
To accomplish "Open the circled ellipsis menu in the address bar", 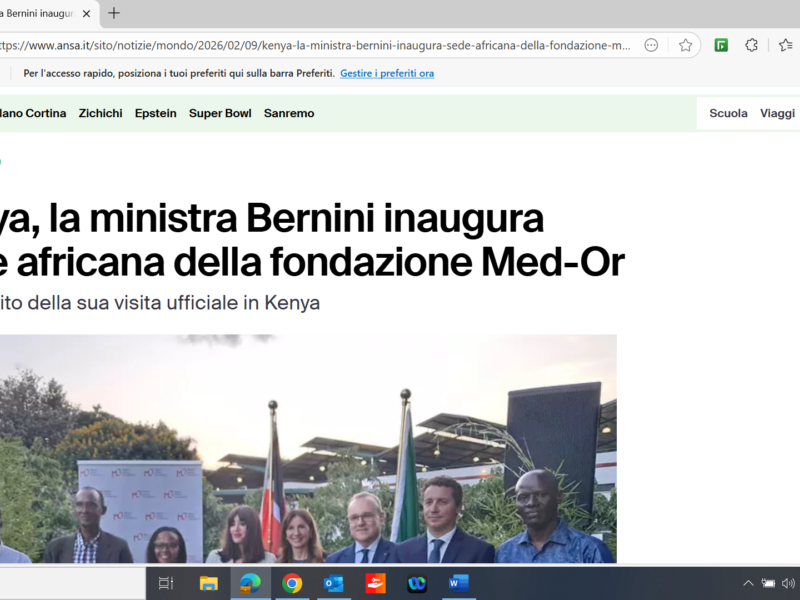I will pyautogui.click(x=651, y=44).
